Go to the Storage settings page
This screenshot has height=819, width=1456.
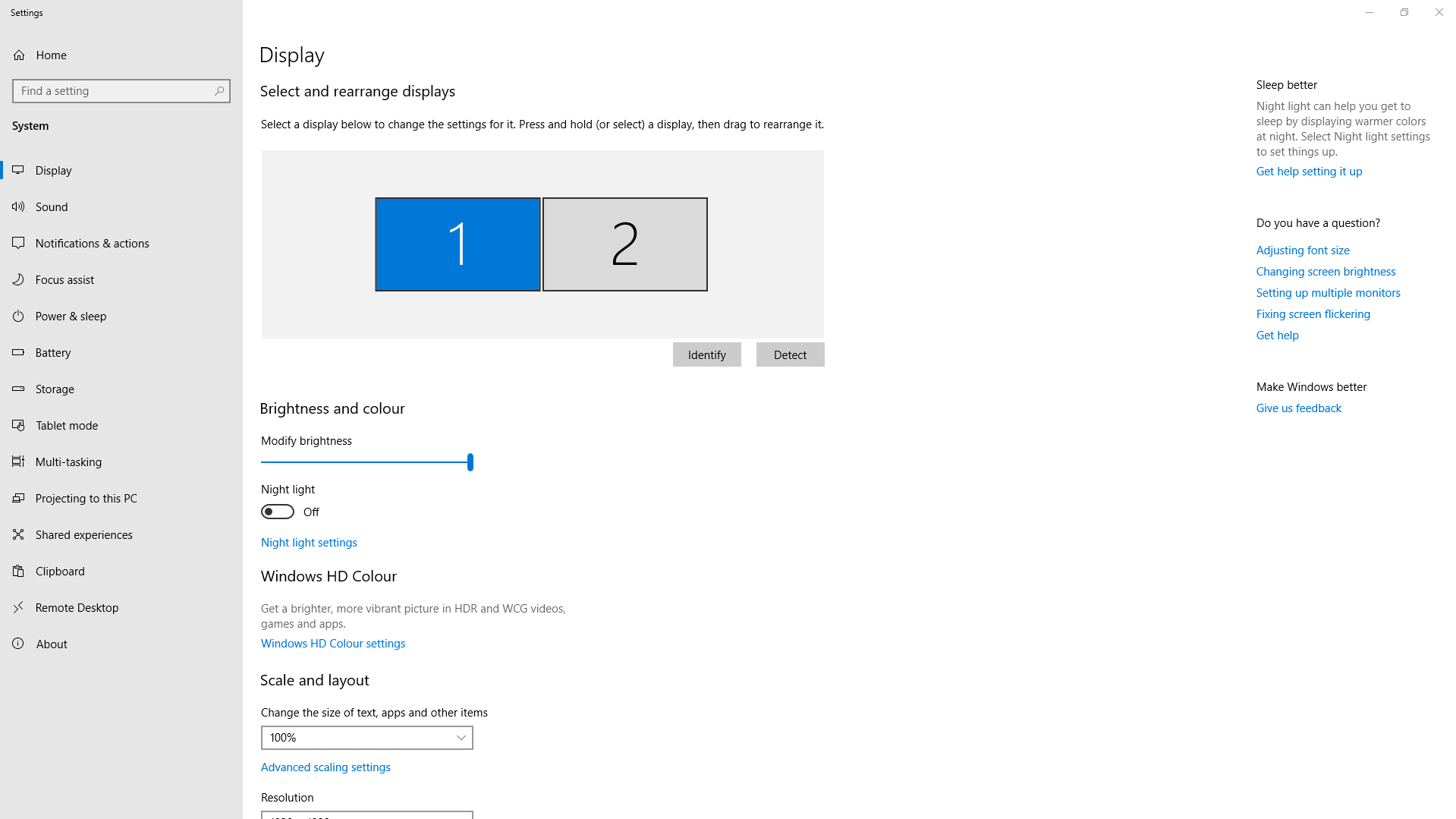tap(55, 389)
